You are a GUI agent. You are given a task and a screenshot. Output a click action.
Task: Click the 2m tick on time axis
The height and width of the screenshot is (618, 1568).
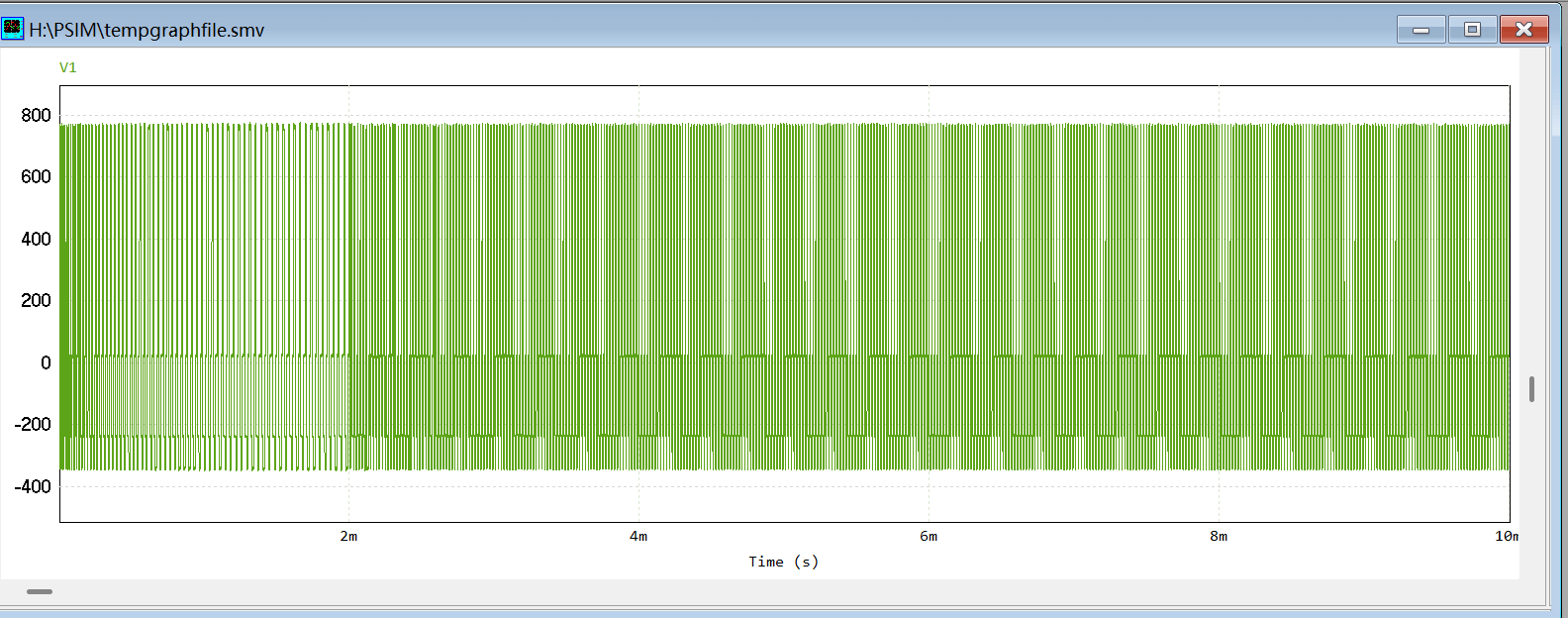tap(348, 536)
